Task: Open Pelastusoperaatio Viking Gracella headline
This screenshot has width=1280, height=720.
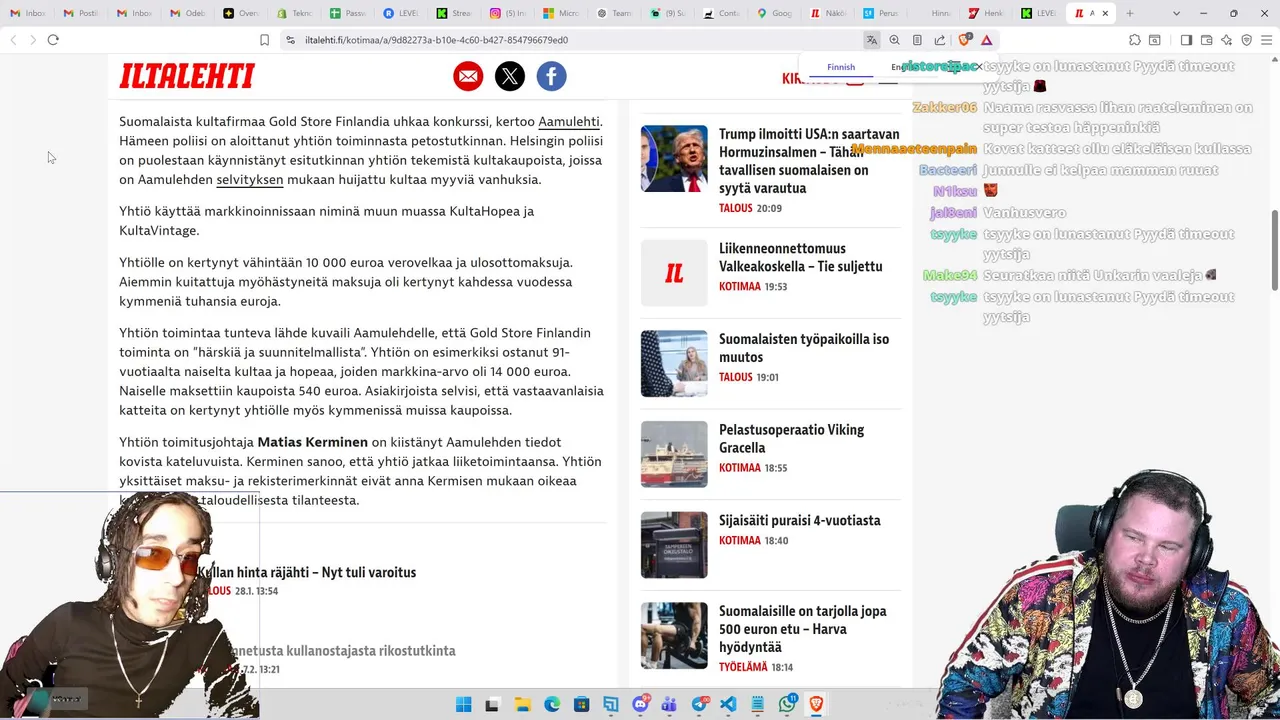Action: pos(791,439)
